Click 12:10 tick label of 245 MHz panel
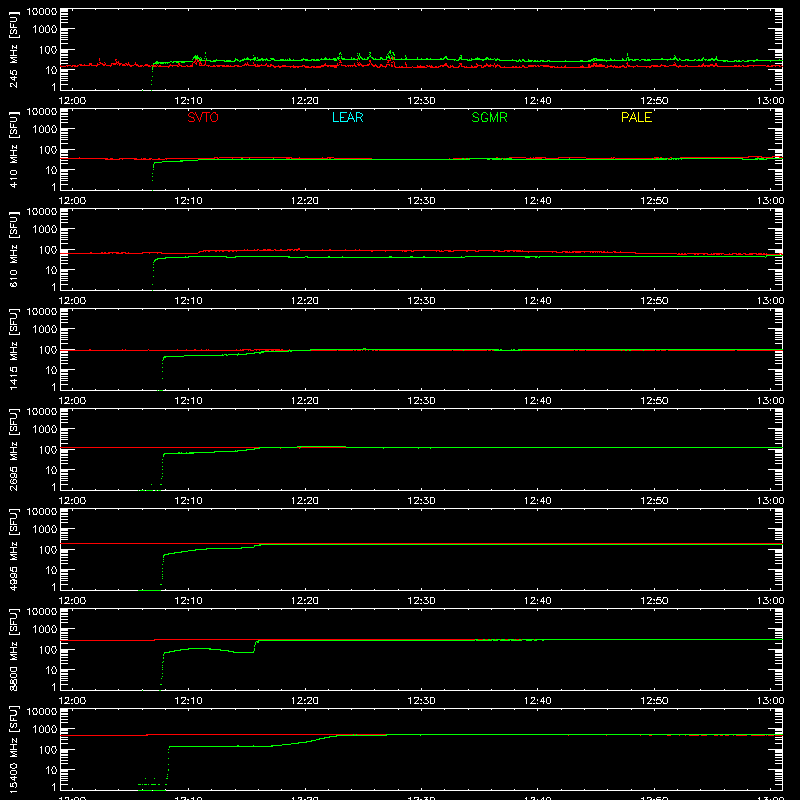Image resolution: width=800 pixels, height=800 pixels. [188, 101]
